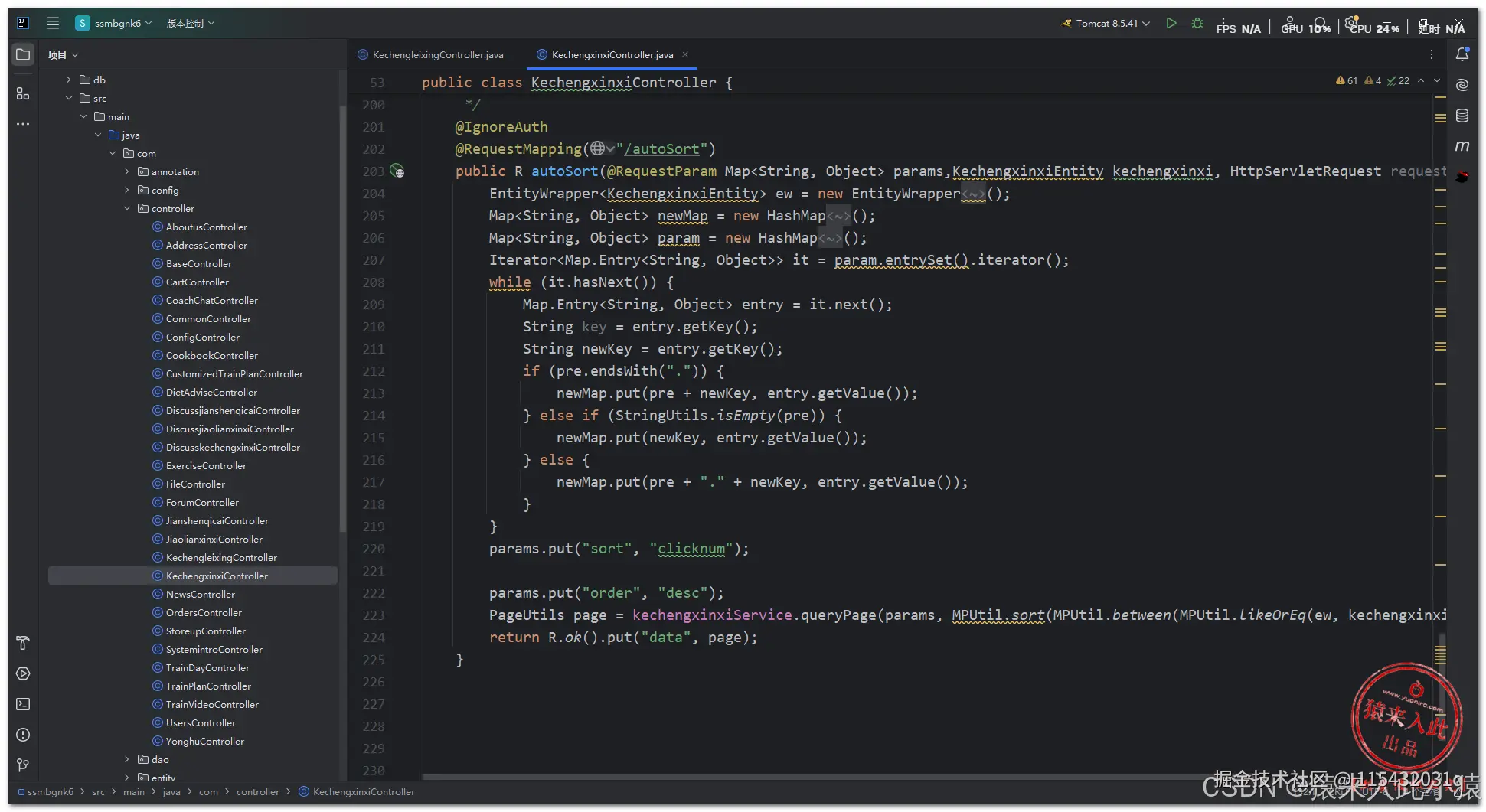
Task: Open editor tab options kebab menu
Action: pos(1431,54)
